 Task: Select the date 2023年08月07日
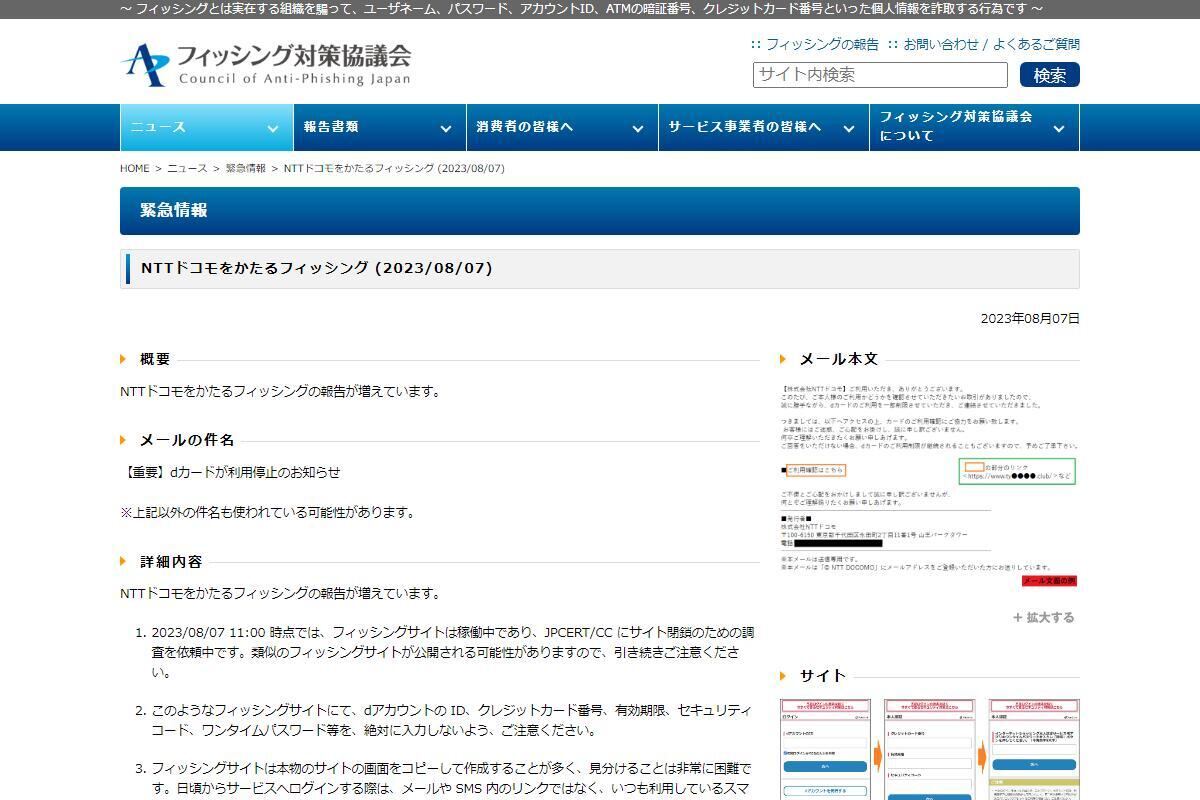(1030, 318)
